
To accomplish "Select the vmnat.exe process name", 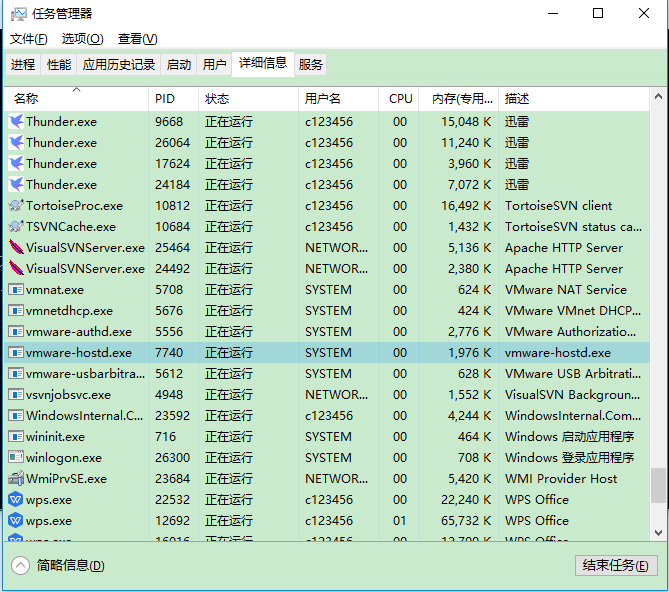I will point(55,290).
